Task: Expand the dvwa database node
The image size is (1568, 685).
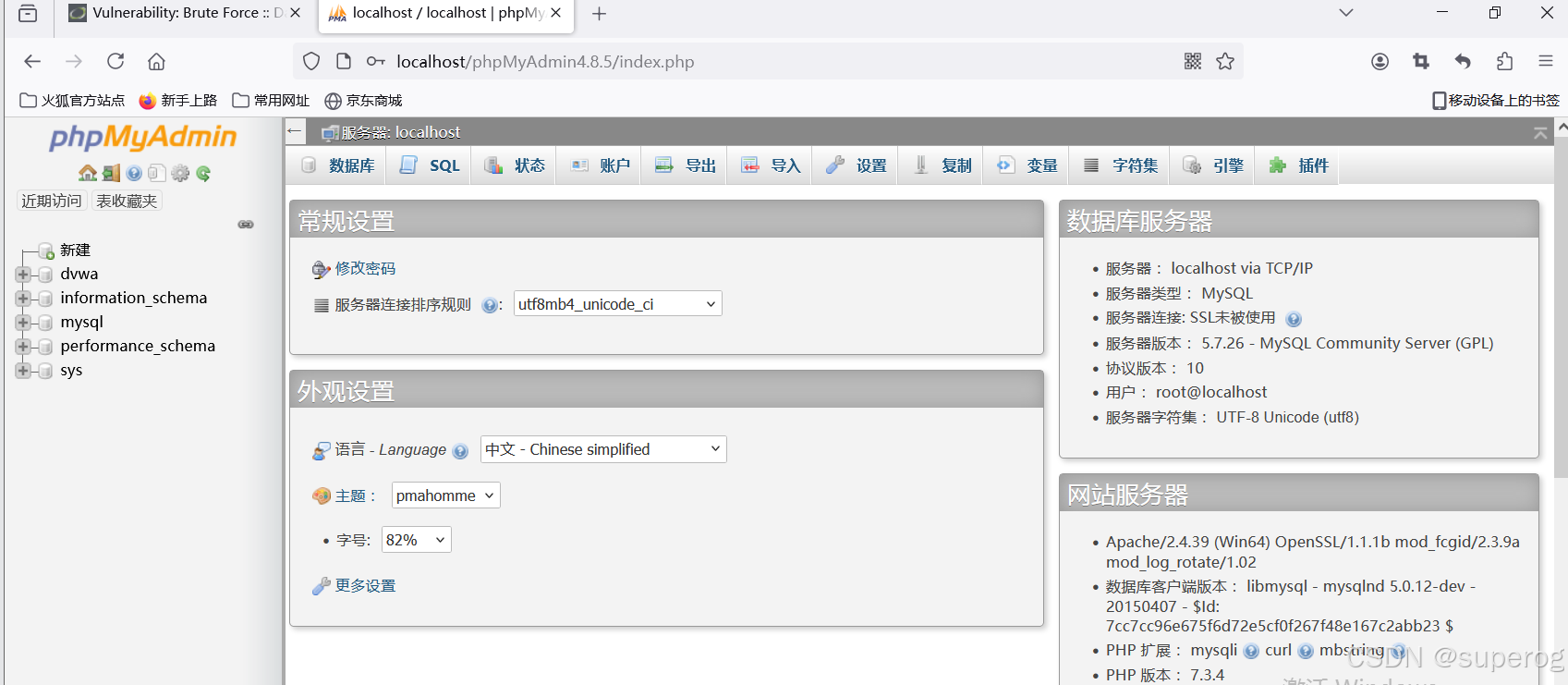Action: coord(23,275)
